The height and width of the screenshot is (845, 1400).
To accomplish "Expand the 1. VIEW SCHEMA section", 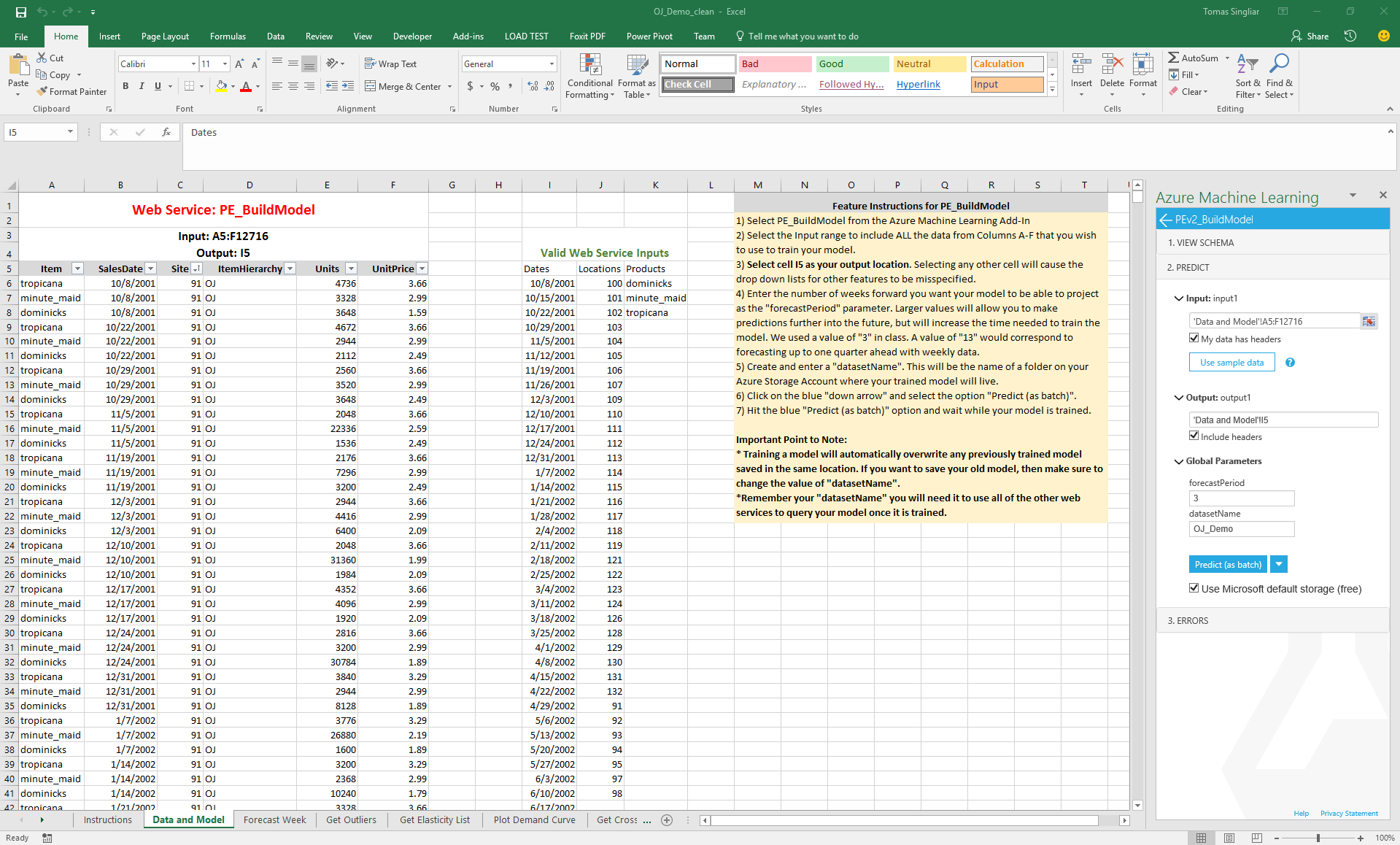I will (x=1272, y=243).
